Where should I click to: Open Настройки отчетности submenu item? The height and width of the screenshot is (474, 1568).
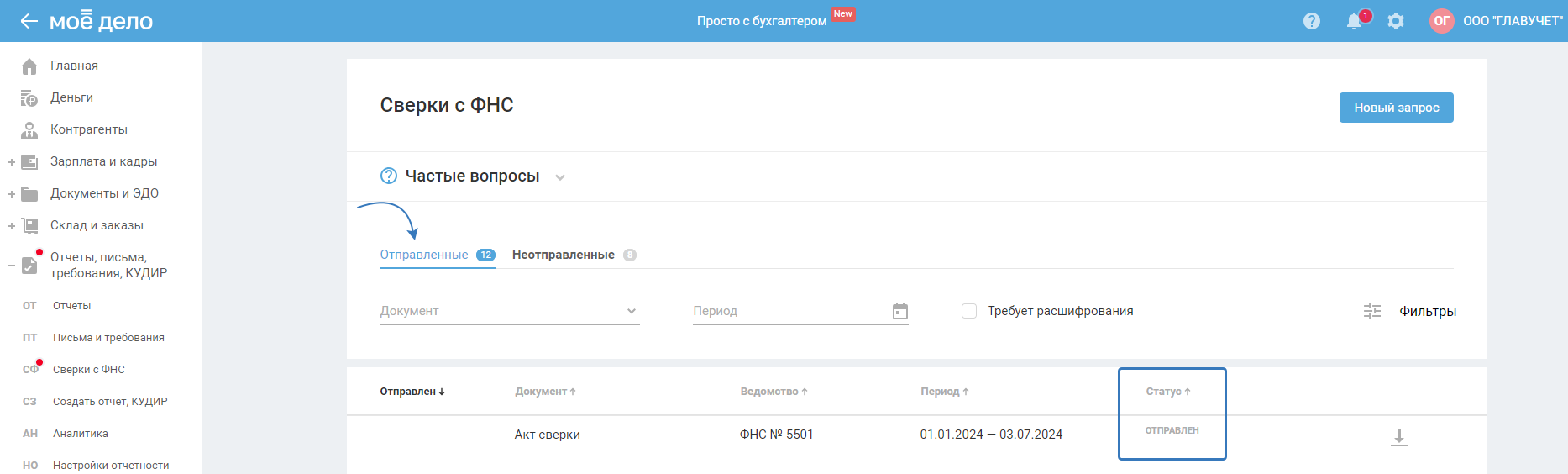click(111, 466)
